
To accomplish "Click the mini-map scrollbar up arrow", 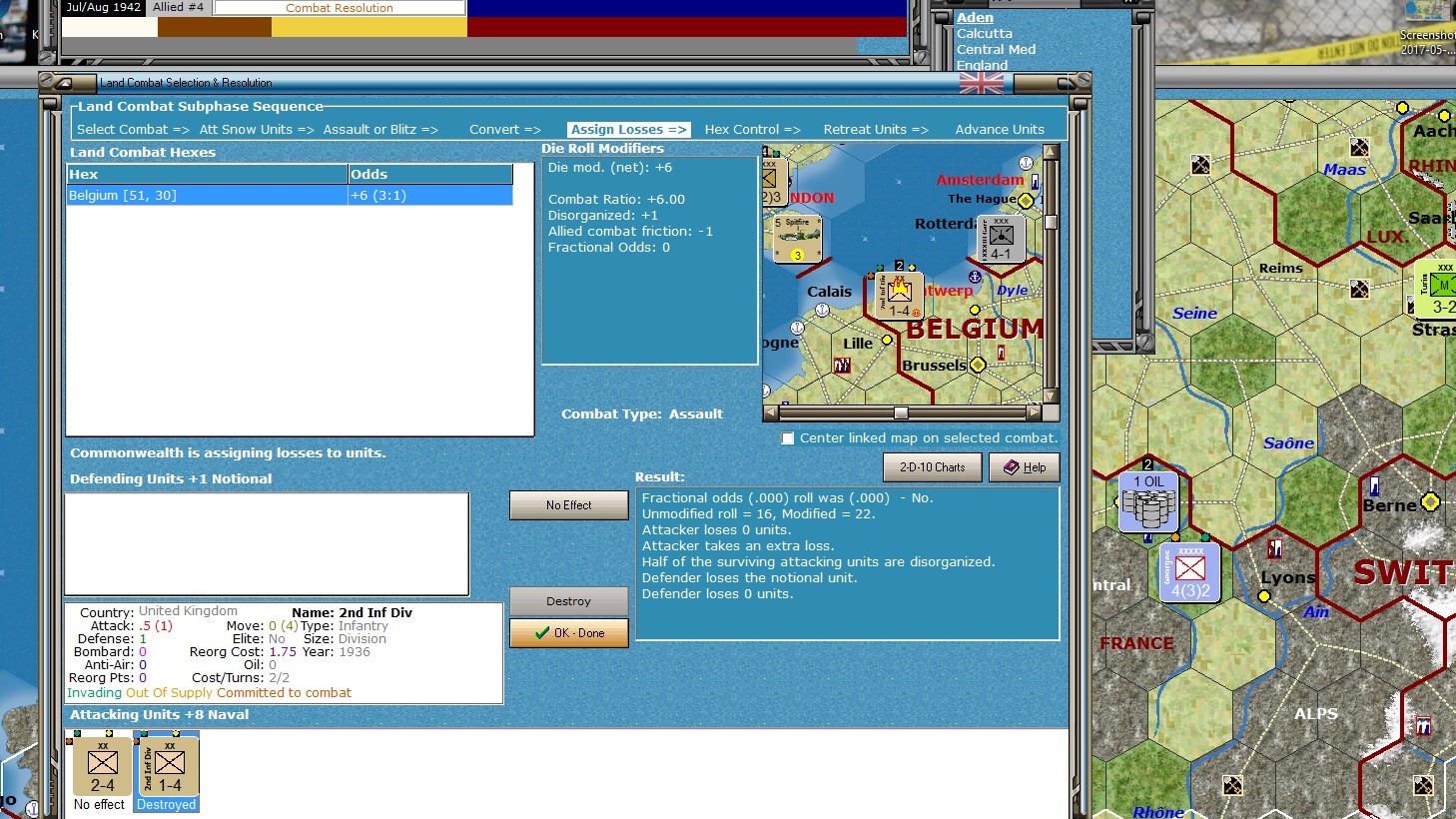I will (1050, 152).
